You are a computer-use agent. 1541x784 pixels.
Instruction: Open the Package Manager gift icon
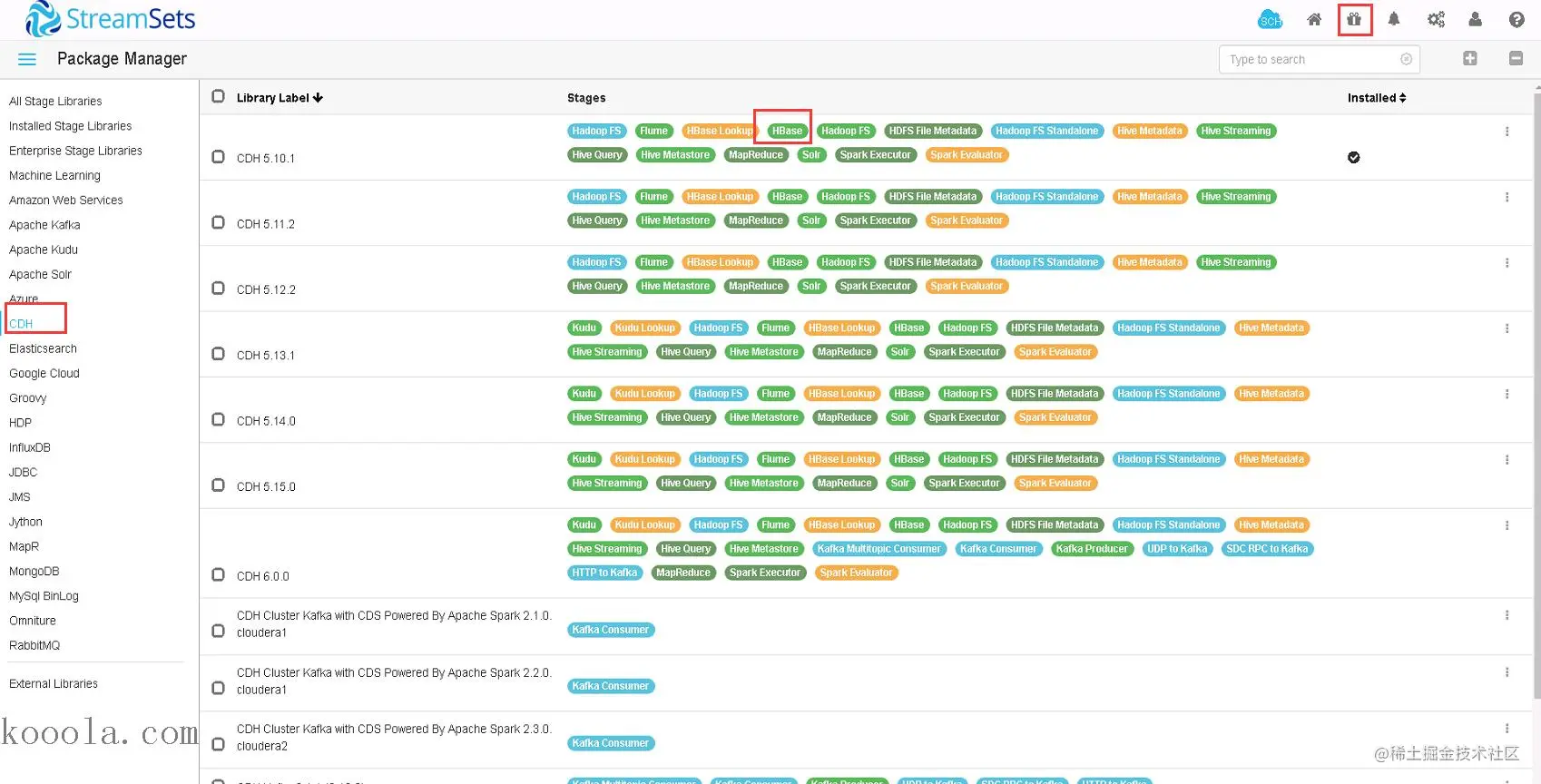click(1354, 19)
